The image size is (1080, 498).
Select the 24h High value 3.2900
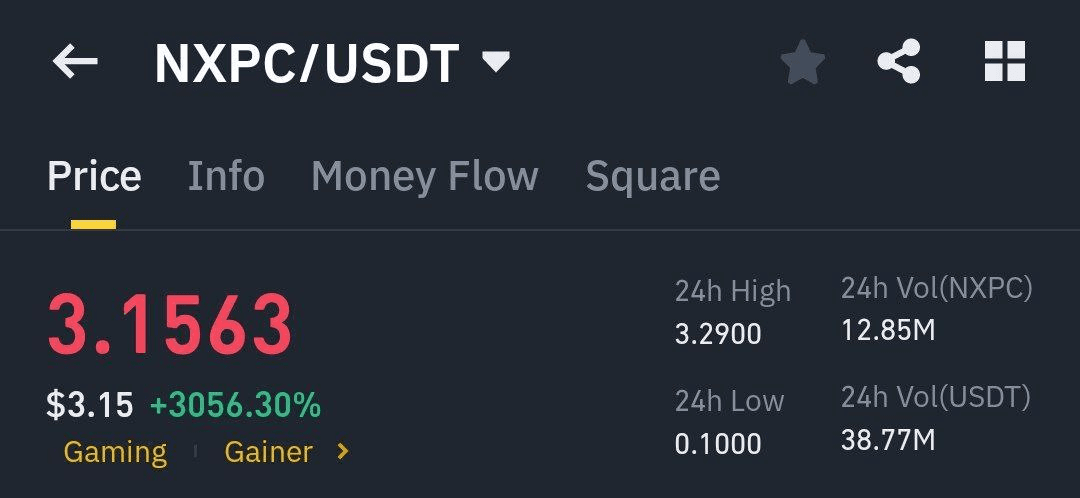[x=718, y=334]
